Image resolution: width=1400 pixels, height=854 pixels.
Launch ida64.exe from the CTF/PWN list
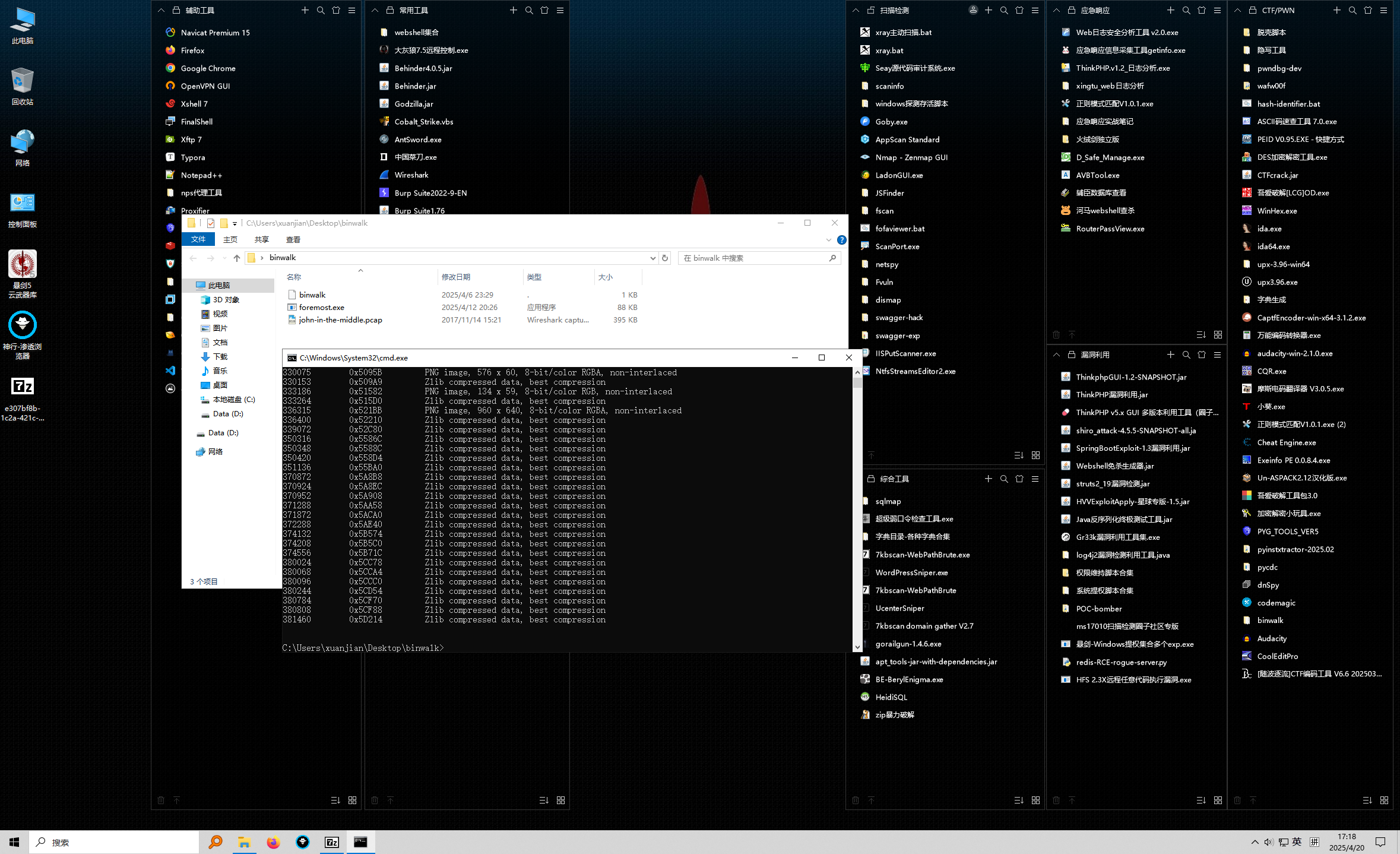click(x=1273, y=246)
